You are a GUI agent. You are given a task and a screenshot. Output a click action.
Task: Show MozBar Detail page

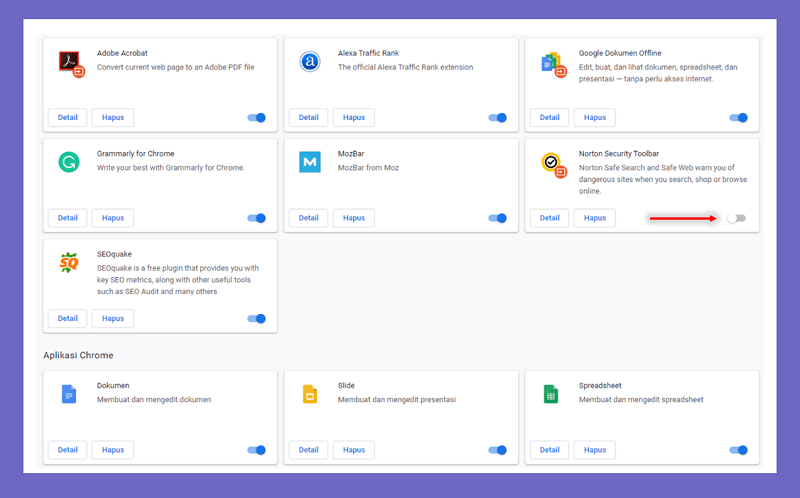(x=308, y=218)
